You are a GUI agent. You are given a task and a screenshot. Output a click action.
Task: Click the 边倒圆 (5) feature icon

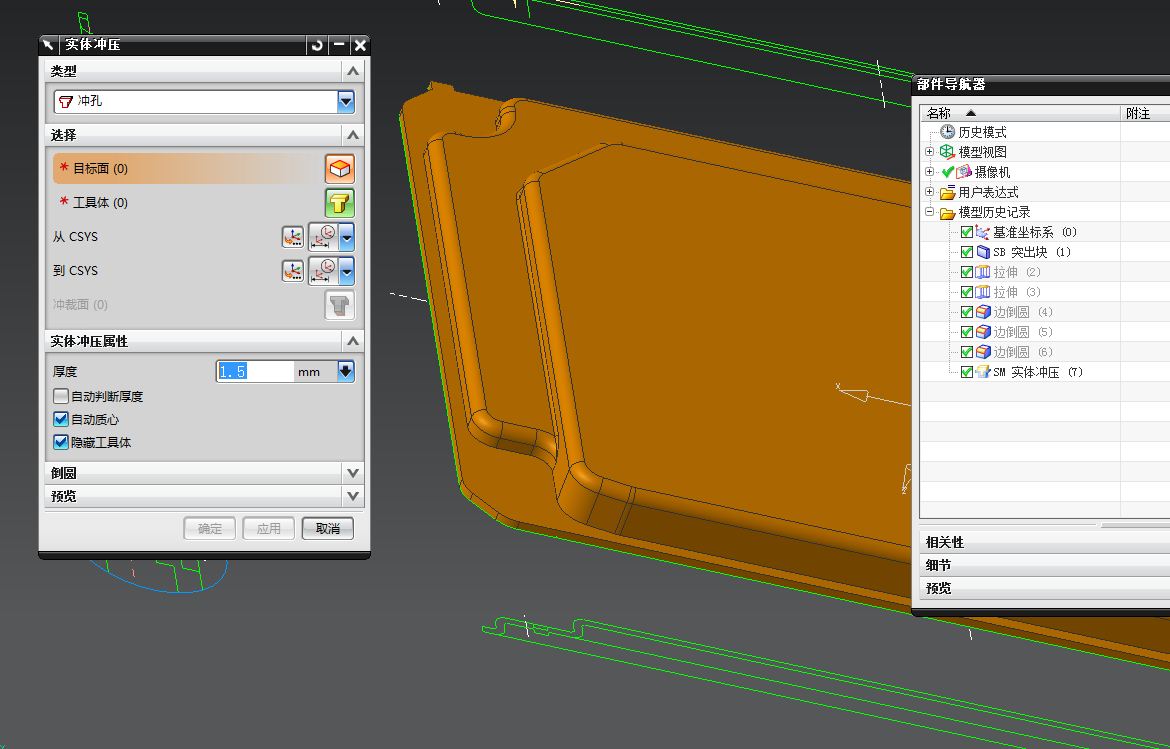tap(983, 332)
